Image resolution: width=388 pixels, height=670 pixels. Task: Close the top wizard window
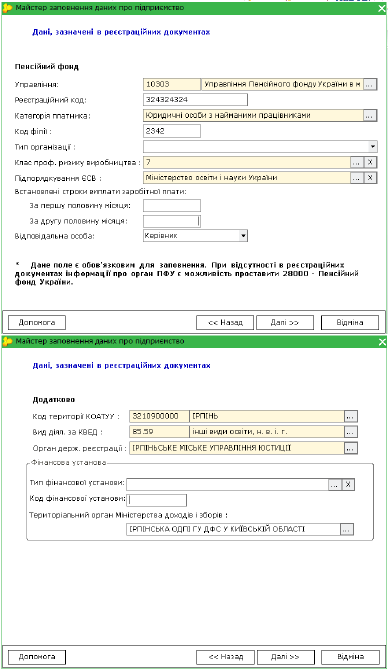click(382, 8)
